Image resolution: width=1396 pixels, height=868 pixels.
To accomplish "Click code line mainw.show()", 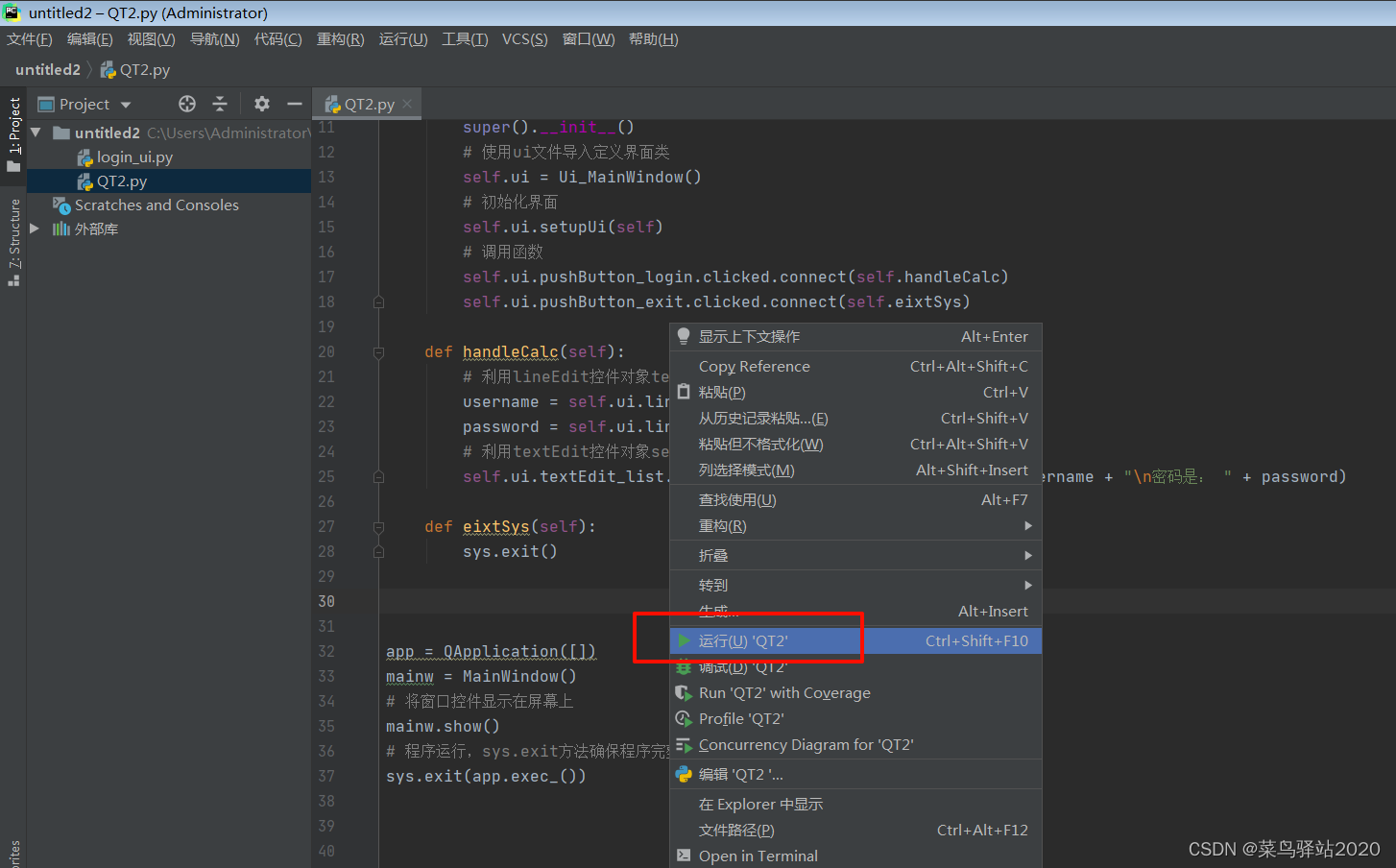I will coord(443,726).
